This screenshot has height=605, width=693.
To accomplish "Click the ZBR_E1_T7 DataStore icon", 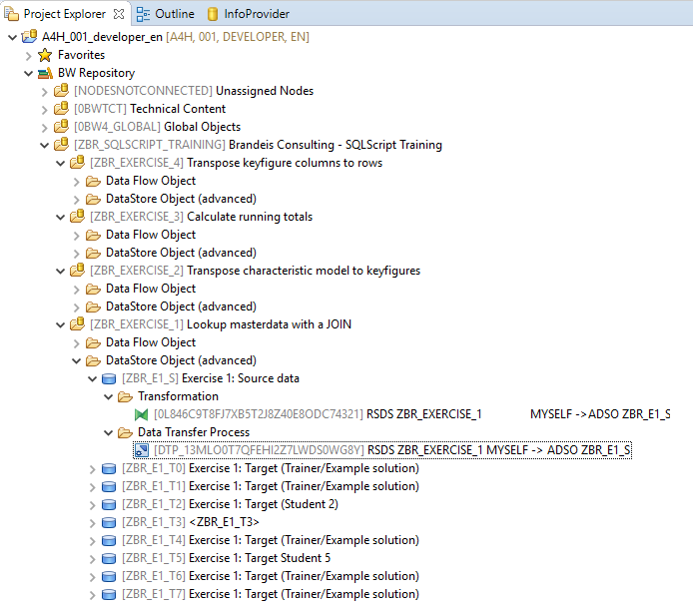I will pyautogui.click(x=109, y=595).
